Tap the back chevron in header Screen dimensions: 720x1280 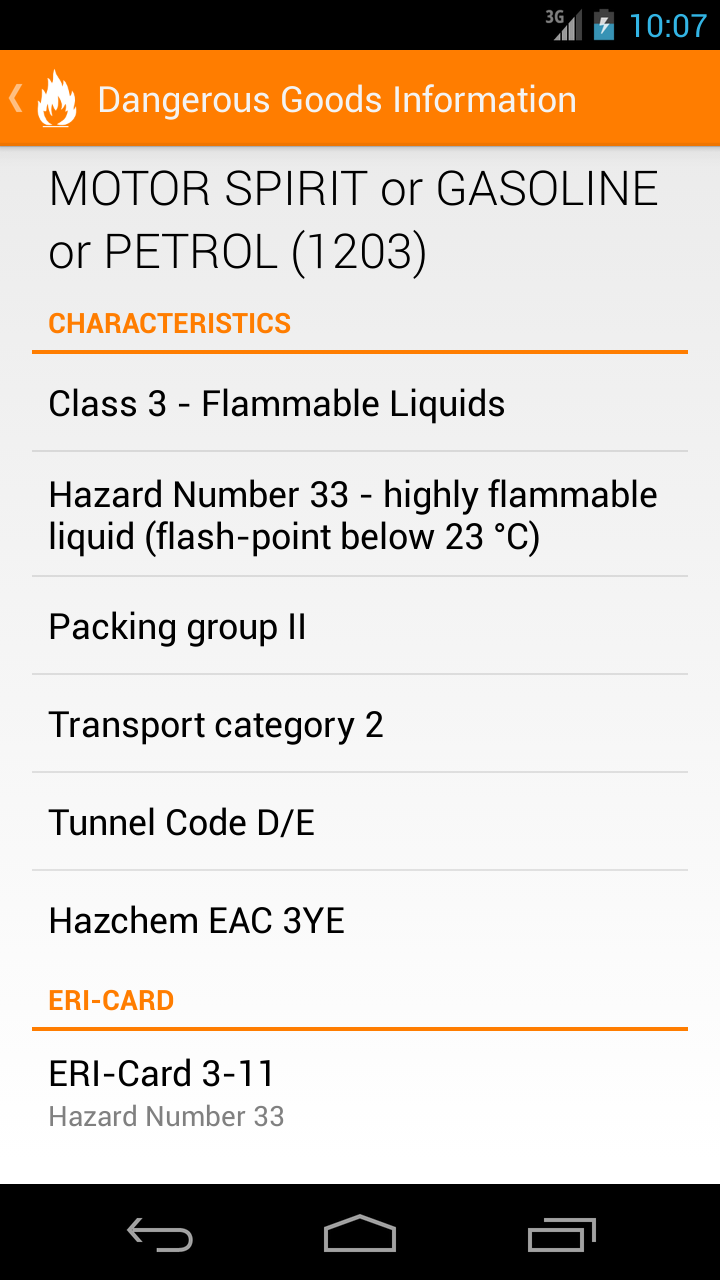pos(15,98)
